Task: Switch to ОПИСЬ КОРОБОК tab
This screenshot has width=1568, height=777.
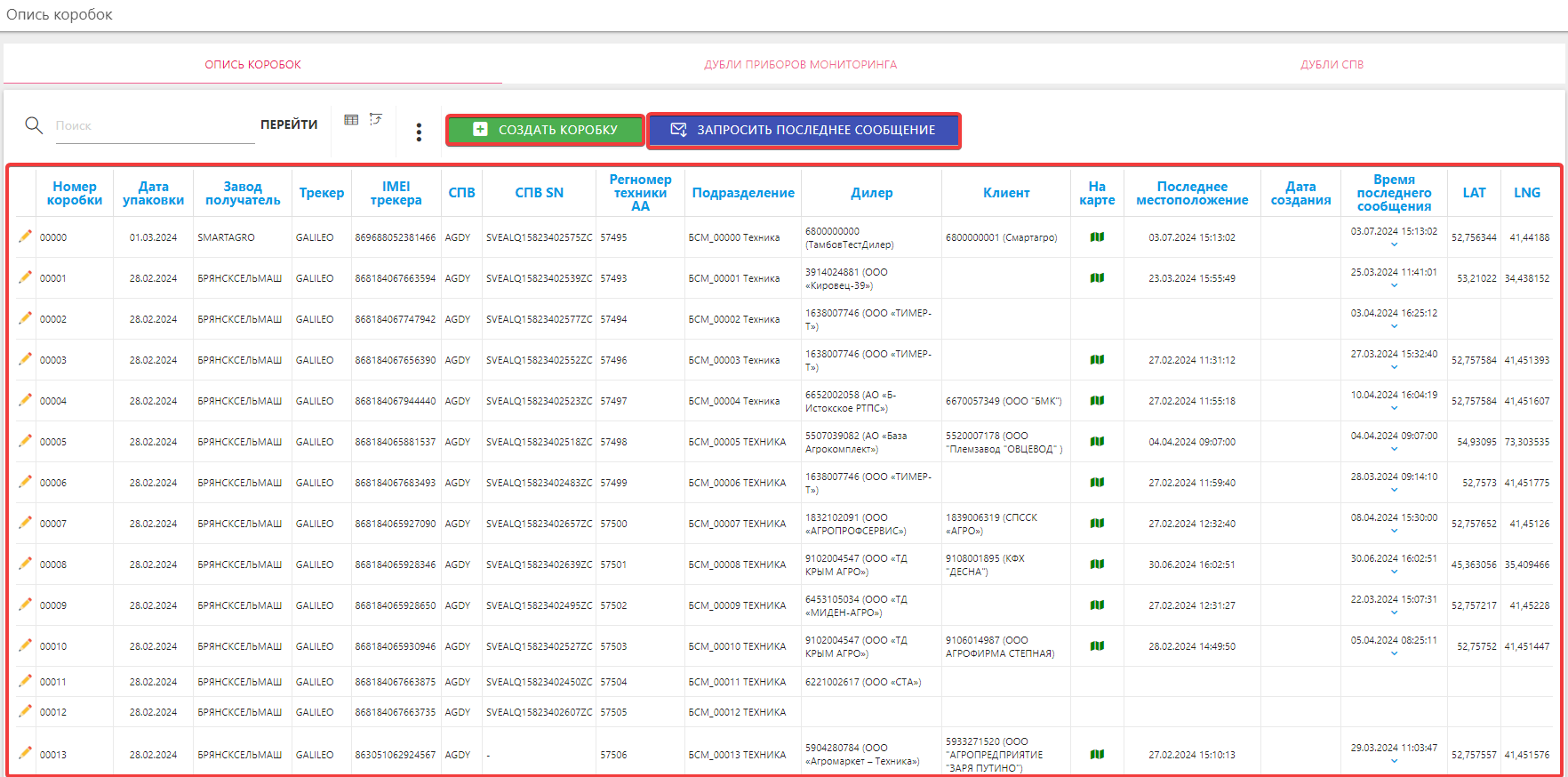Action: click(252, 65)
